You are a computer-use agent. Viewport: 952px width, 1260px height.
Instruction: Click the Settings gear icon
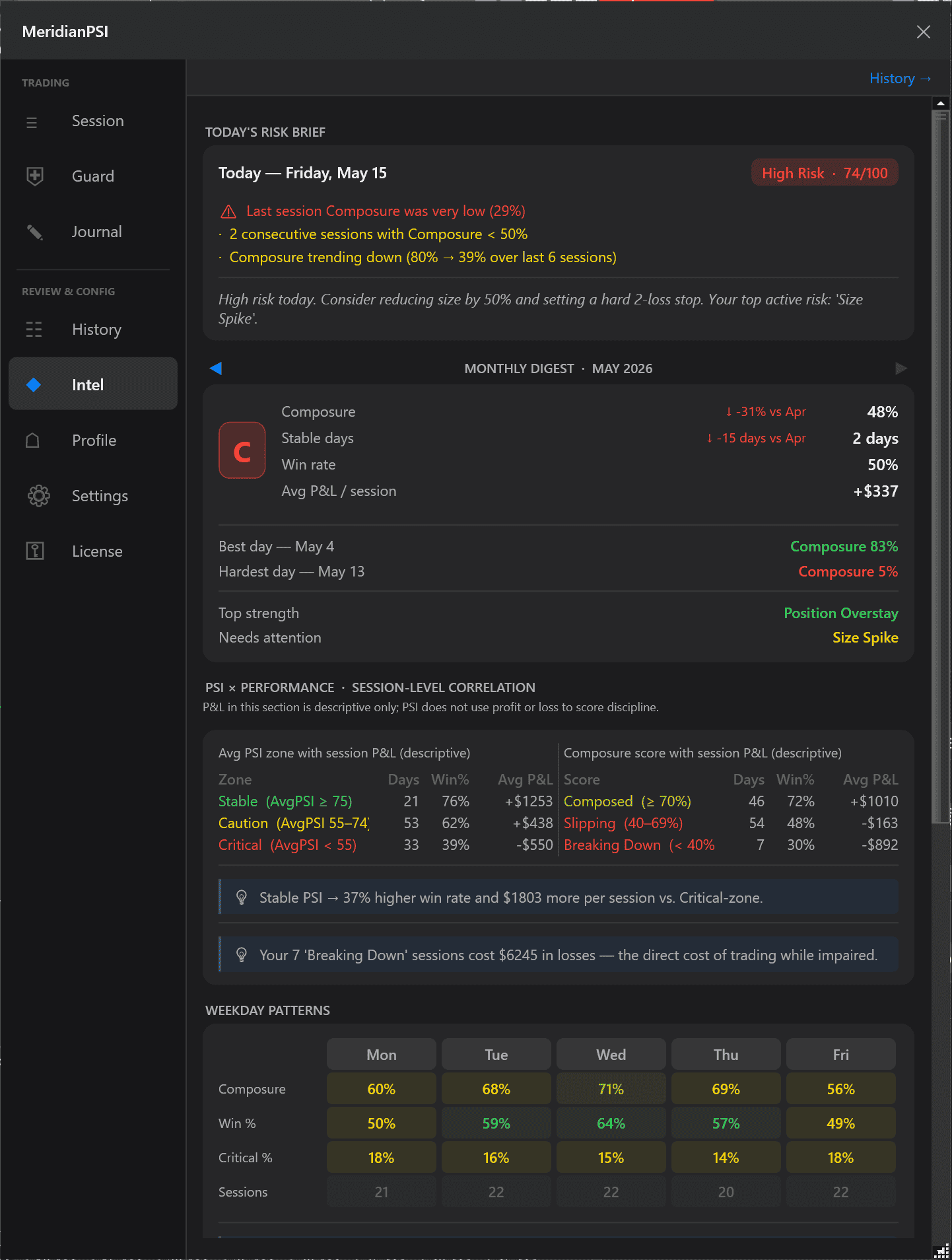click(38, 496)
